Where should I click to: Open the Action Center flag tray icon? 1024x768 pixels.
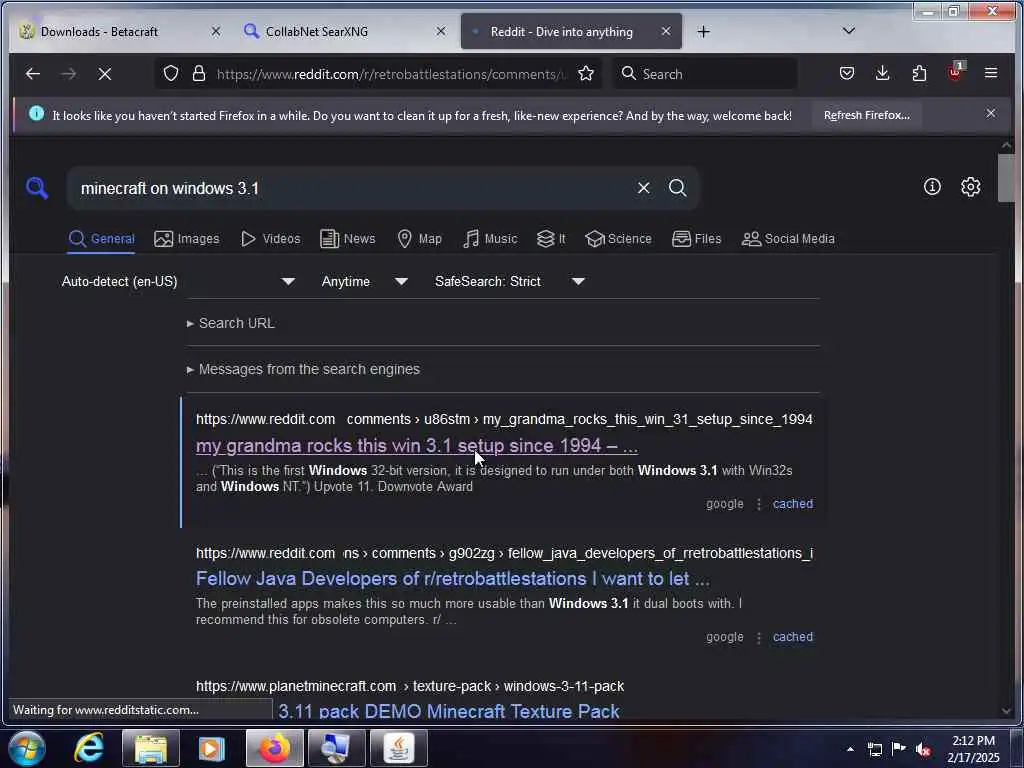tap(898, 749)
